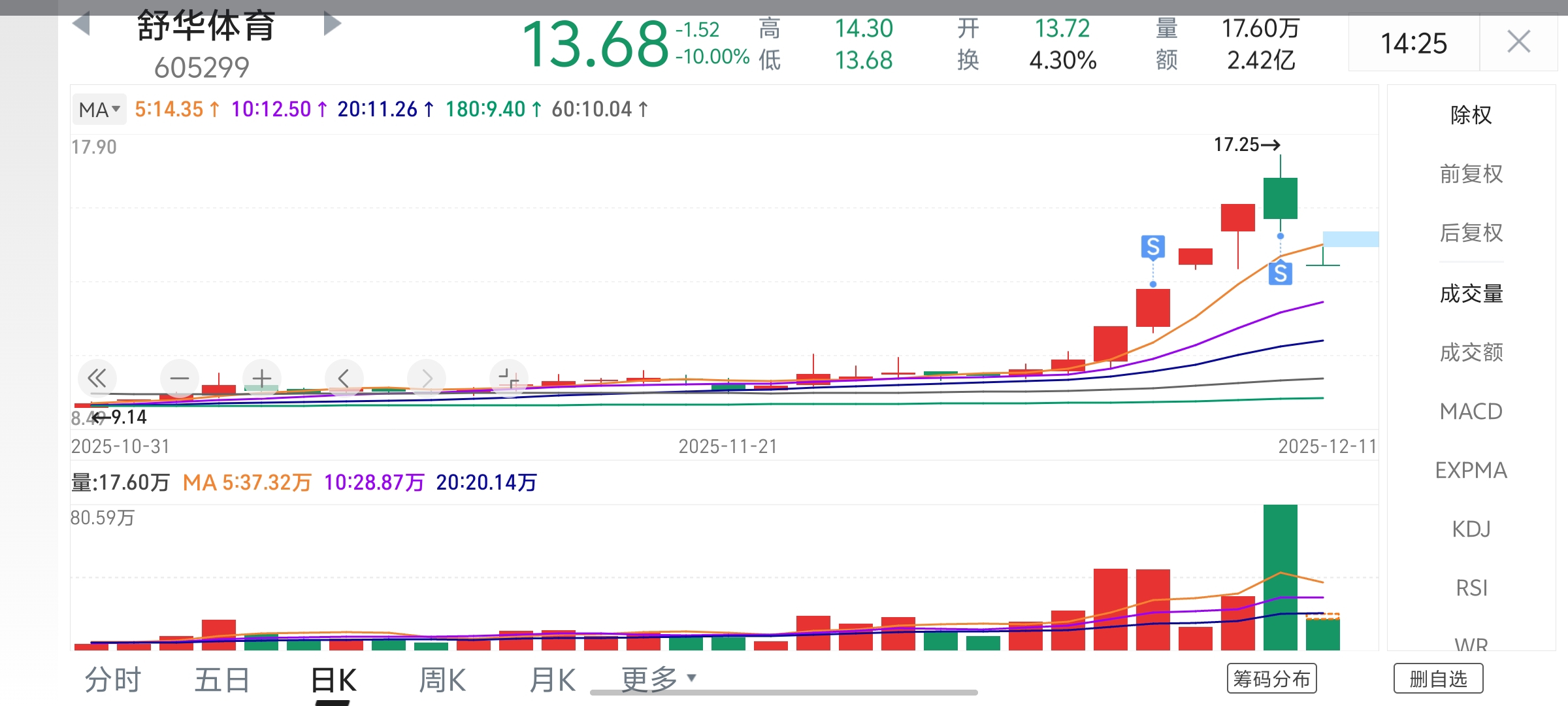Image resolution: width=1568 pixels, height=706 pixels.
Task: Select 除权 adjustment mode
Action: click(1471, 115)
